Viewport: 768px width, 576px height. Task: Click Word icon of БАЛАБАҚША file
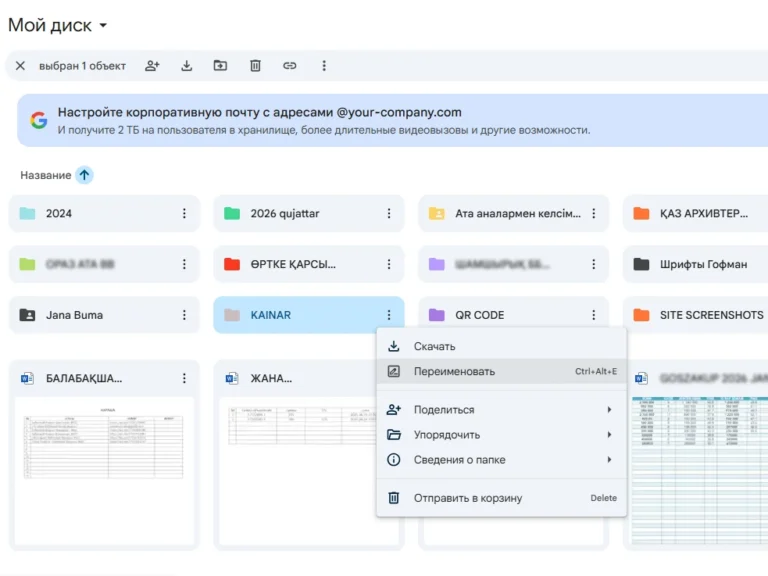(x=27, y=378)
